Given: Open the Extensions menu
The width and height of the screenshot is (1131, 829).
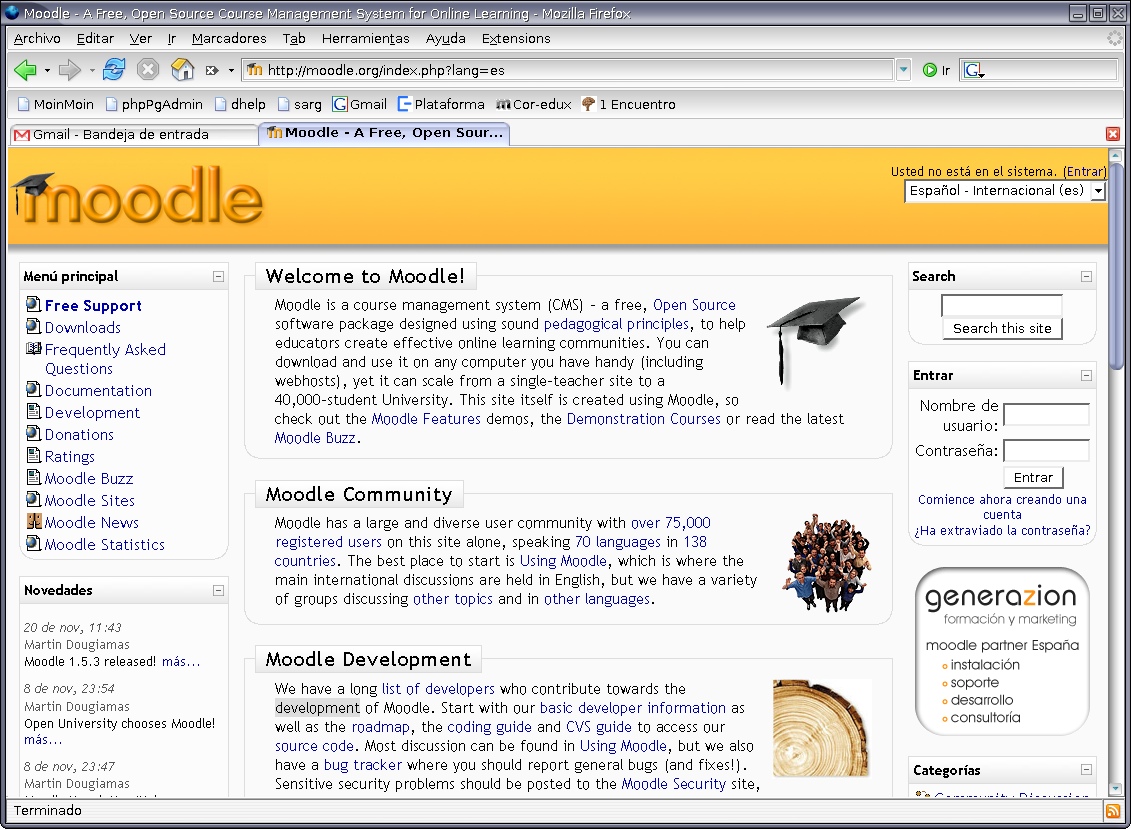Looking at the screenshot, I should (x=516, y=38).
